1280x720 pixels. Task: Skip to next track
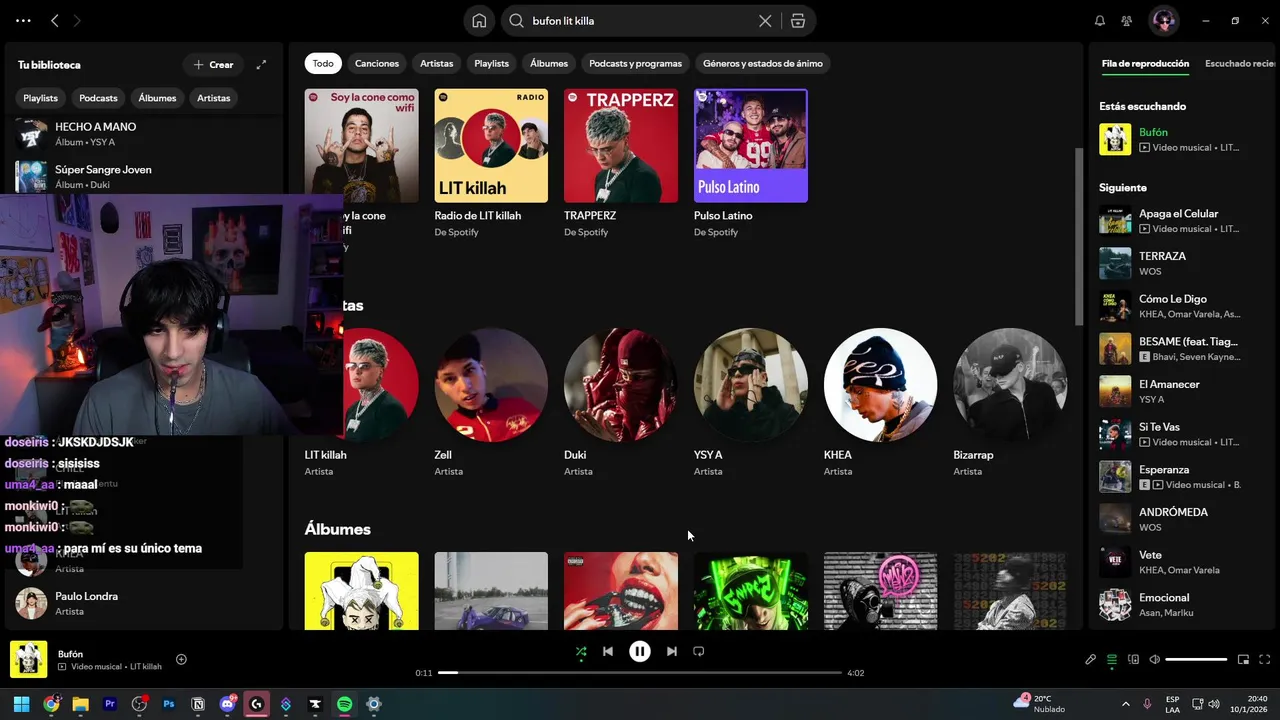(672, 651)
